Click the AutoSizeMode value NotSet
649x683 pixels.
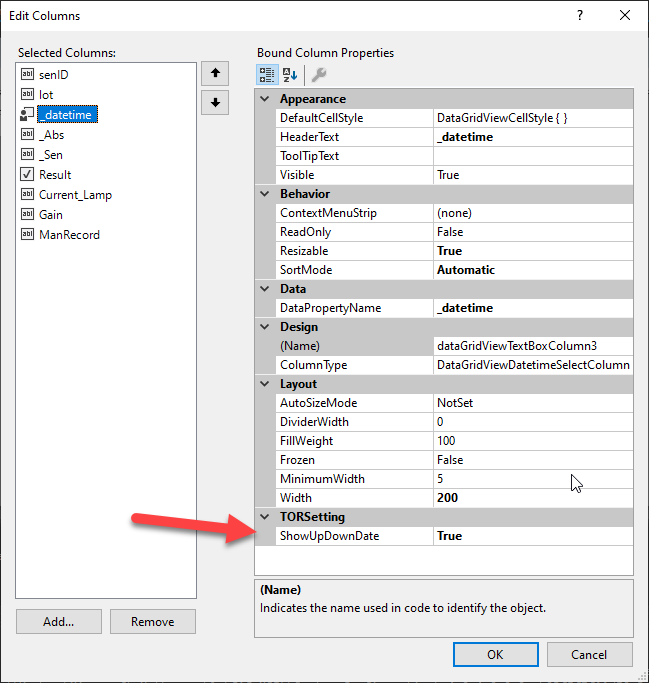click(533, 403)
